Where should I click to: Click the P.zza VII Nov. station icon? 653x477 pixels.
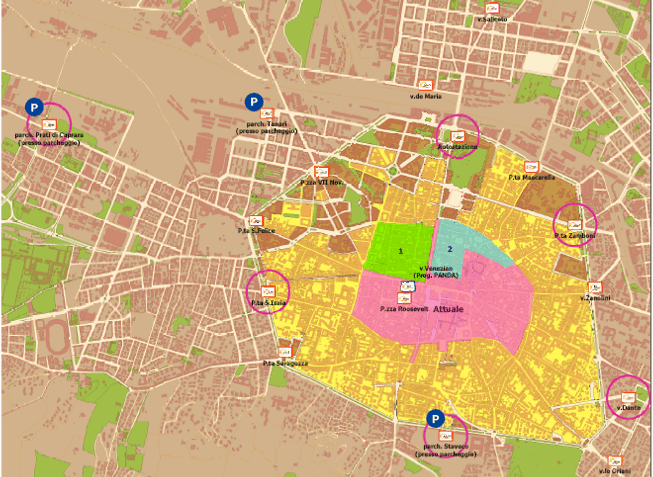click(321, 171)
